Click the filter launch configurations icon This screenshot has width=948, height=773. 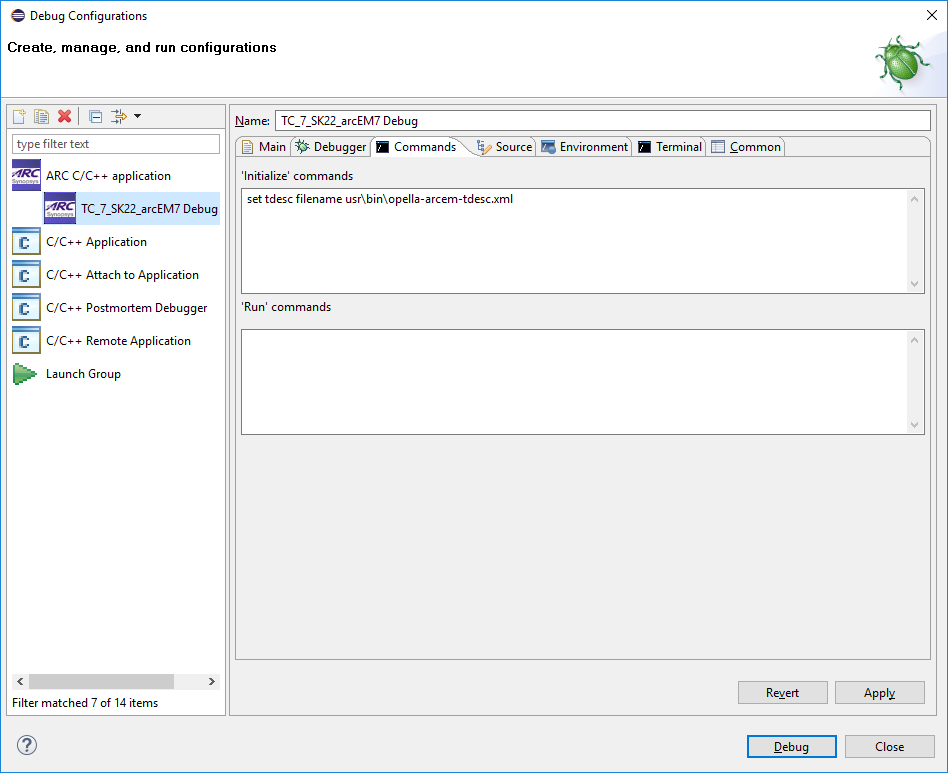(x=118, y=116)
